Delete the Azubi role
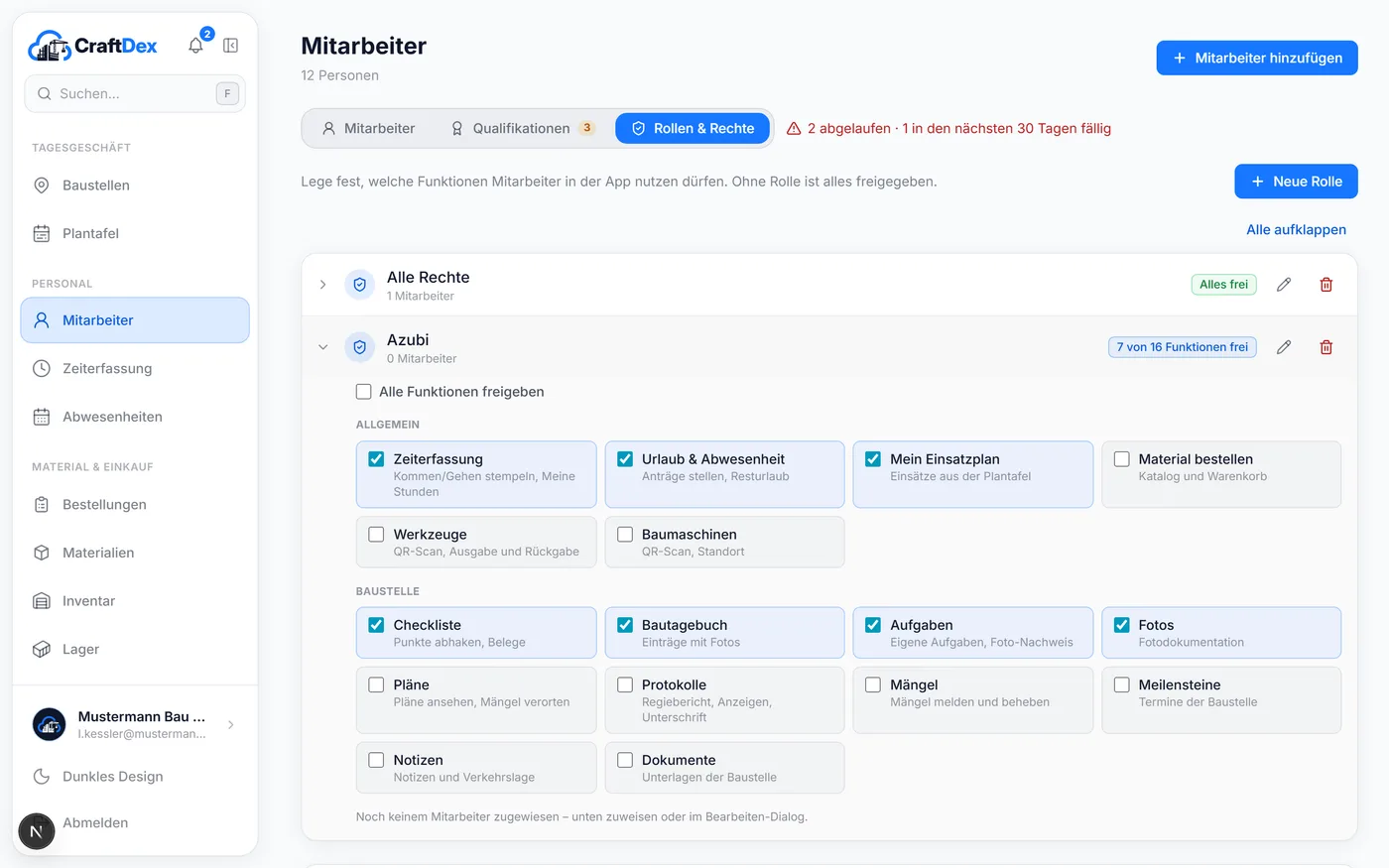Screen dimensions: 1389x868 point(1326,347)
